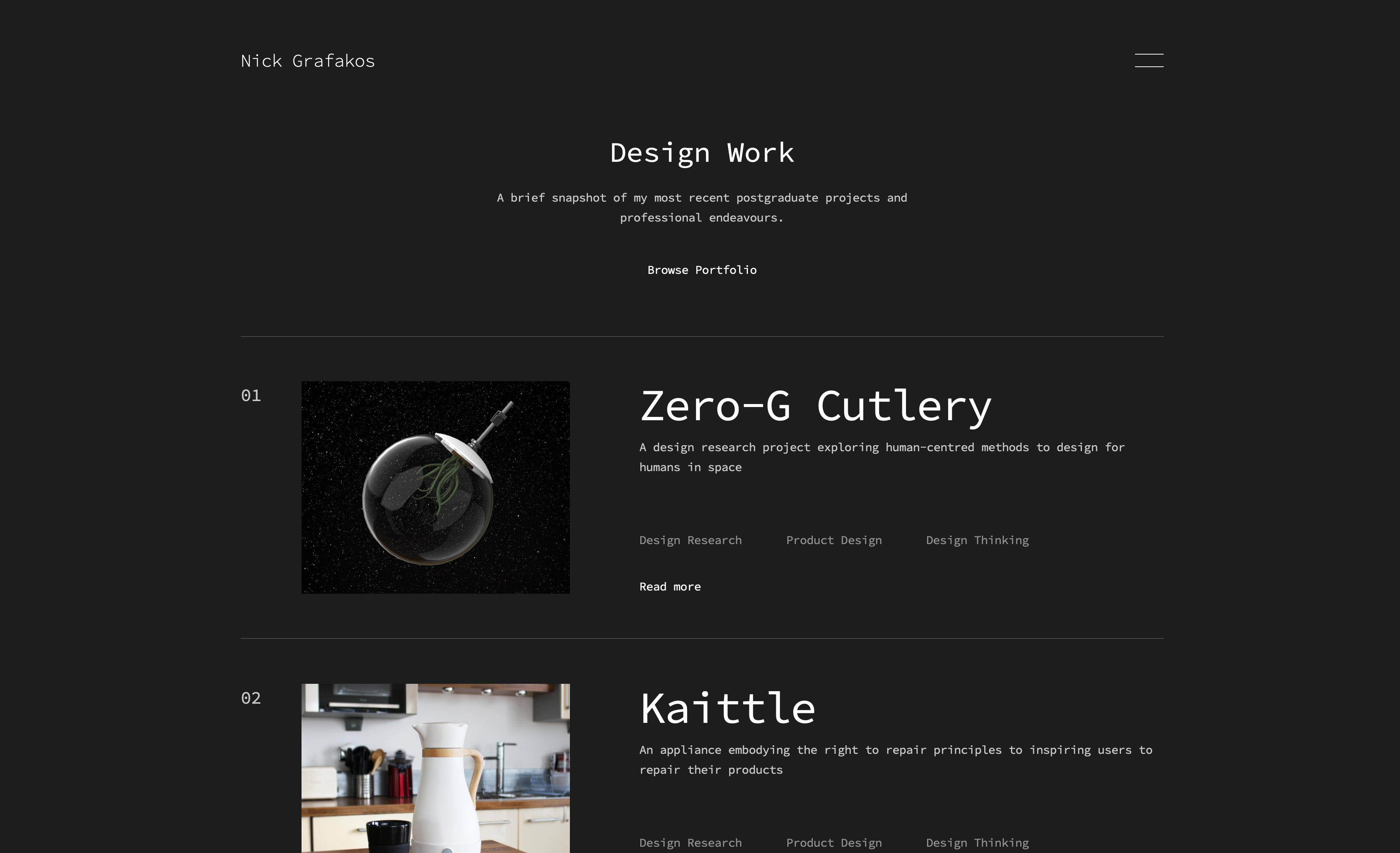Click Read more under Zero-G Cutlery
This screenshot has height=853, width=1400.
coord(670,586)
